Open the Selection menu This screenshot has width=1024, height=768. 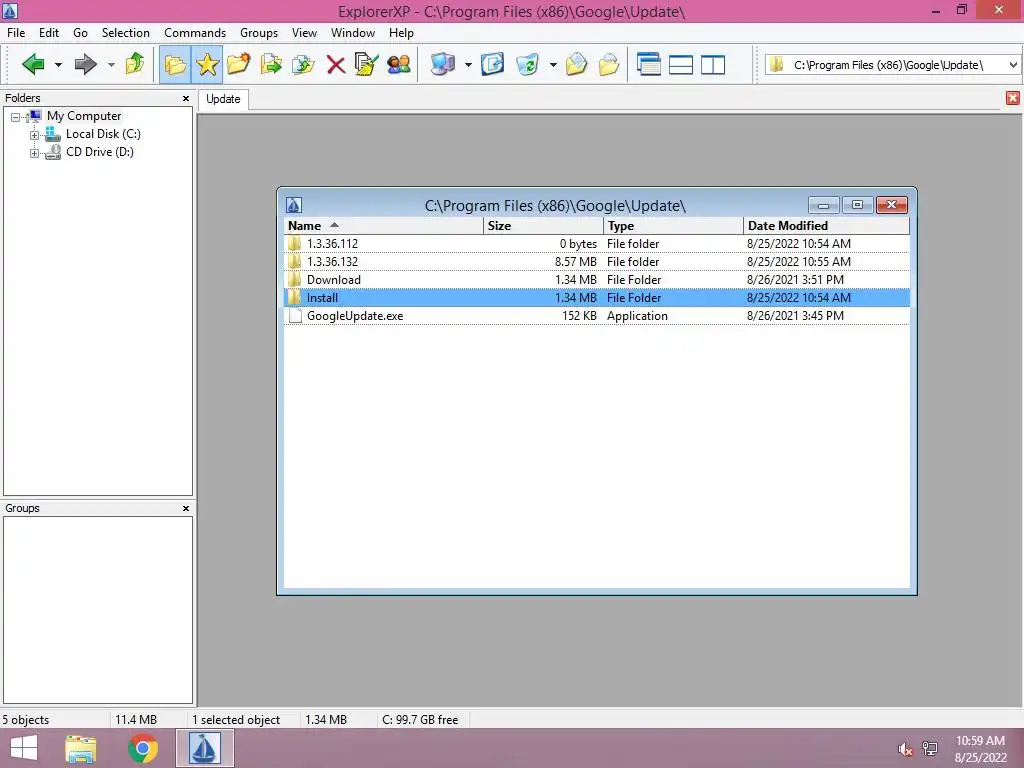pyautogui.click(x=125, y=33)
